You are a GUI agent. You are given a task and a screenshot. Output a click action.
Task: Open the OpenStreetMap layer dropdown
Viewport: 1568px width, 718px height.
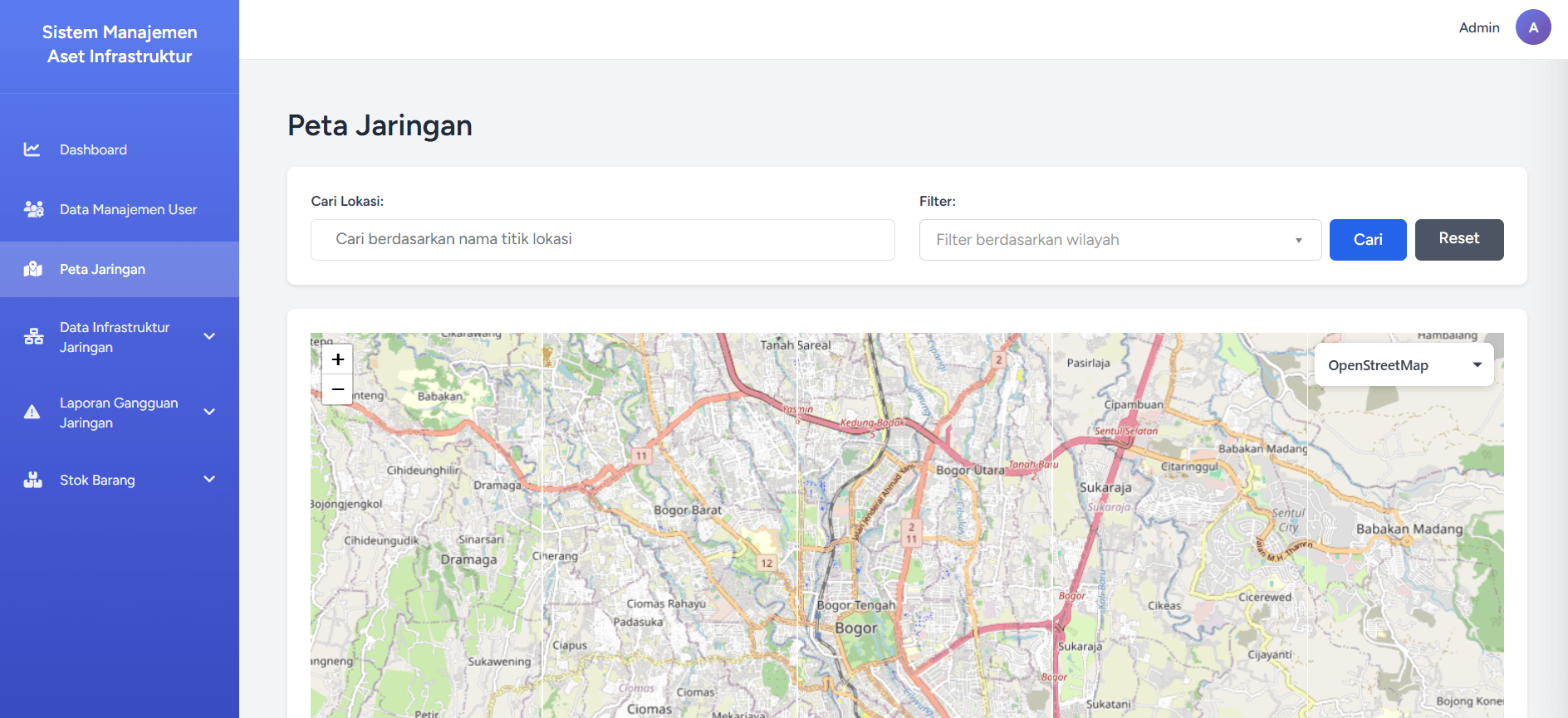(x=1404, y=365)
